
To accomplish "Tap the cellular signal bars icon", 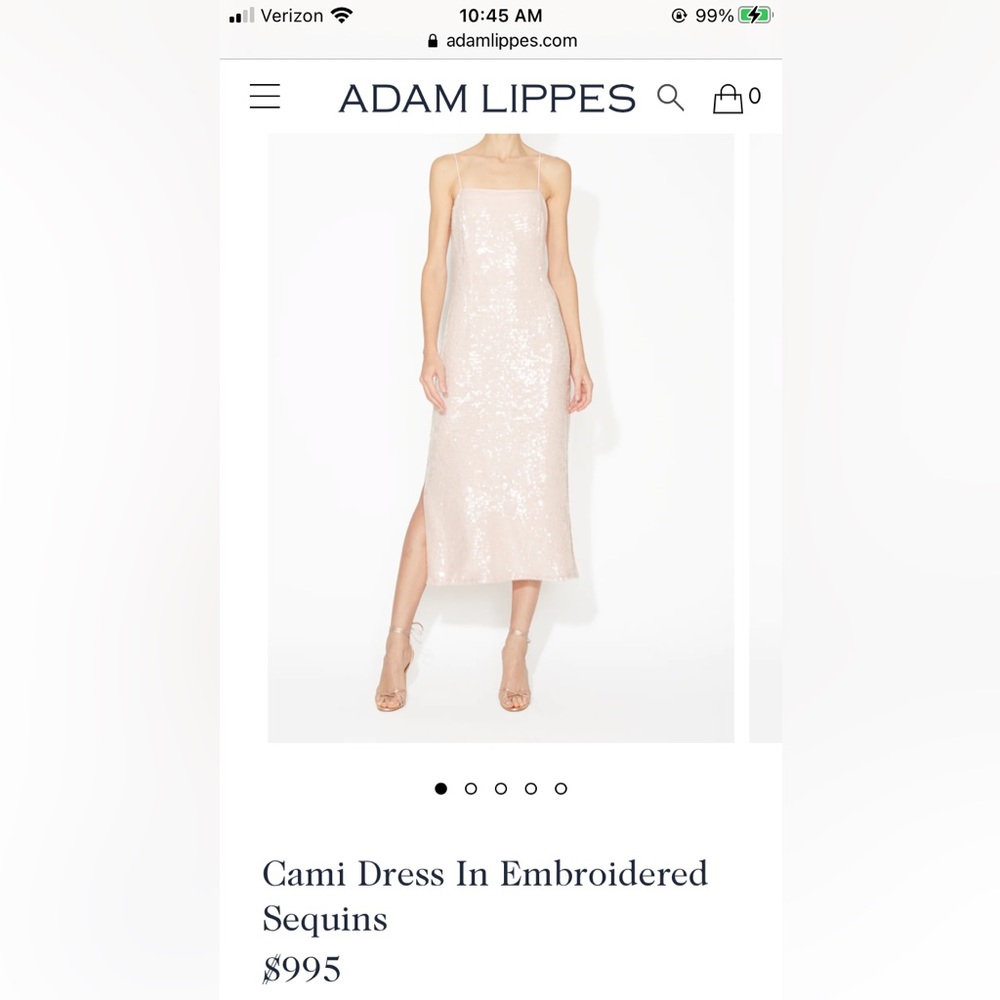I will click(x=243, y=15).
